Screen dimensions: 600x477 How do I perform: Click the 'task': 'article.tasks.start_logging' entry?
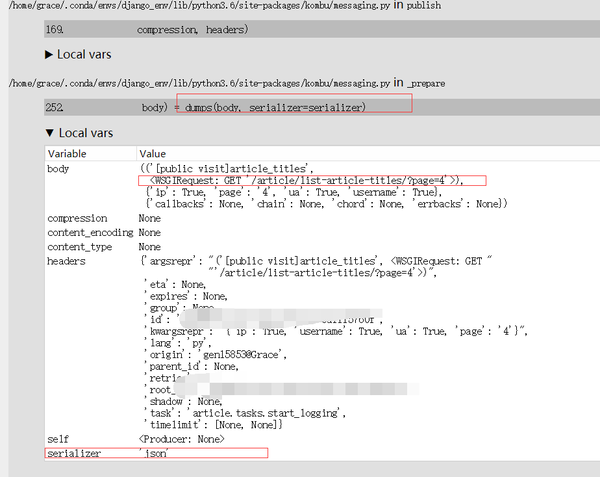pyautogui.click(x=246, y=413)
